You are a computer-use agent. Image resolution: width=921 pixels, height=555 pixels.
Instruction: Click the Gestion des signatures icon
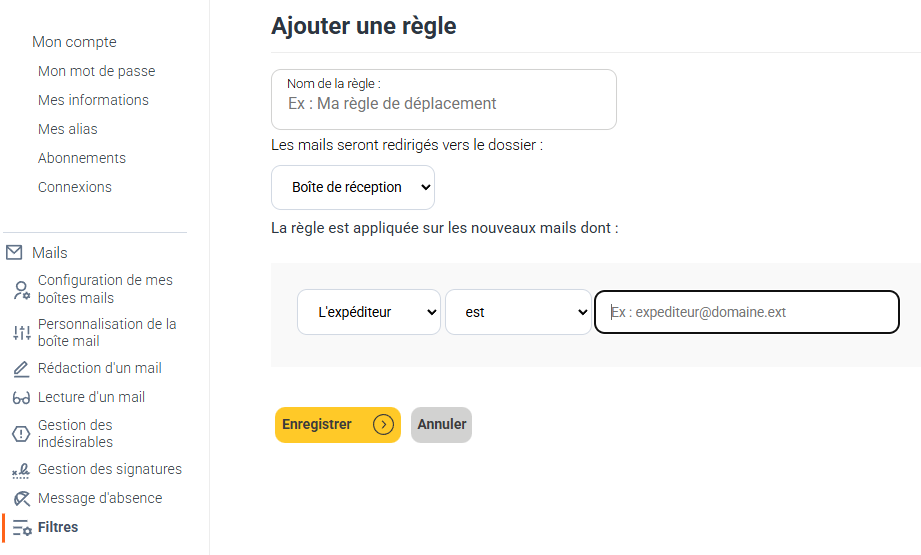(21, 470)
